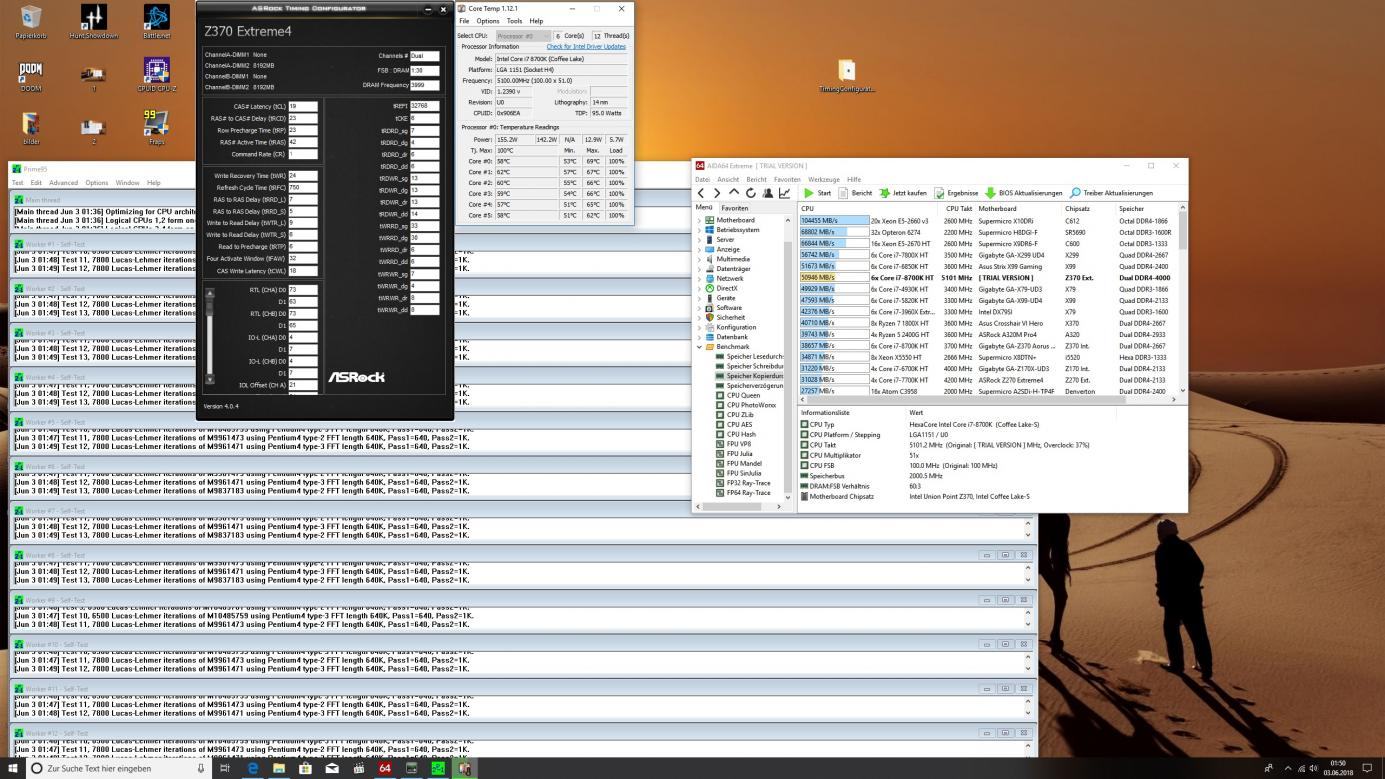Refresh the AIDA64 page
1385x779 pixels.
point(750,193)
